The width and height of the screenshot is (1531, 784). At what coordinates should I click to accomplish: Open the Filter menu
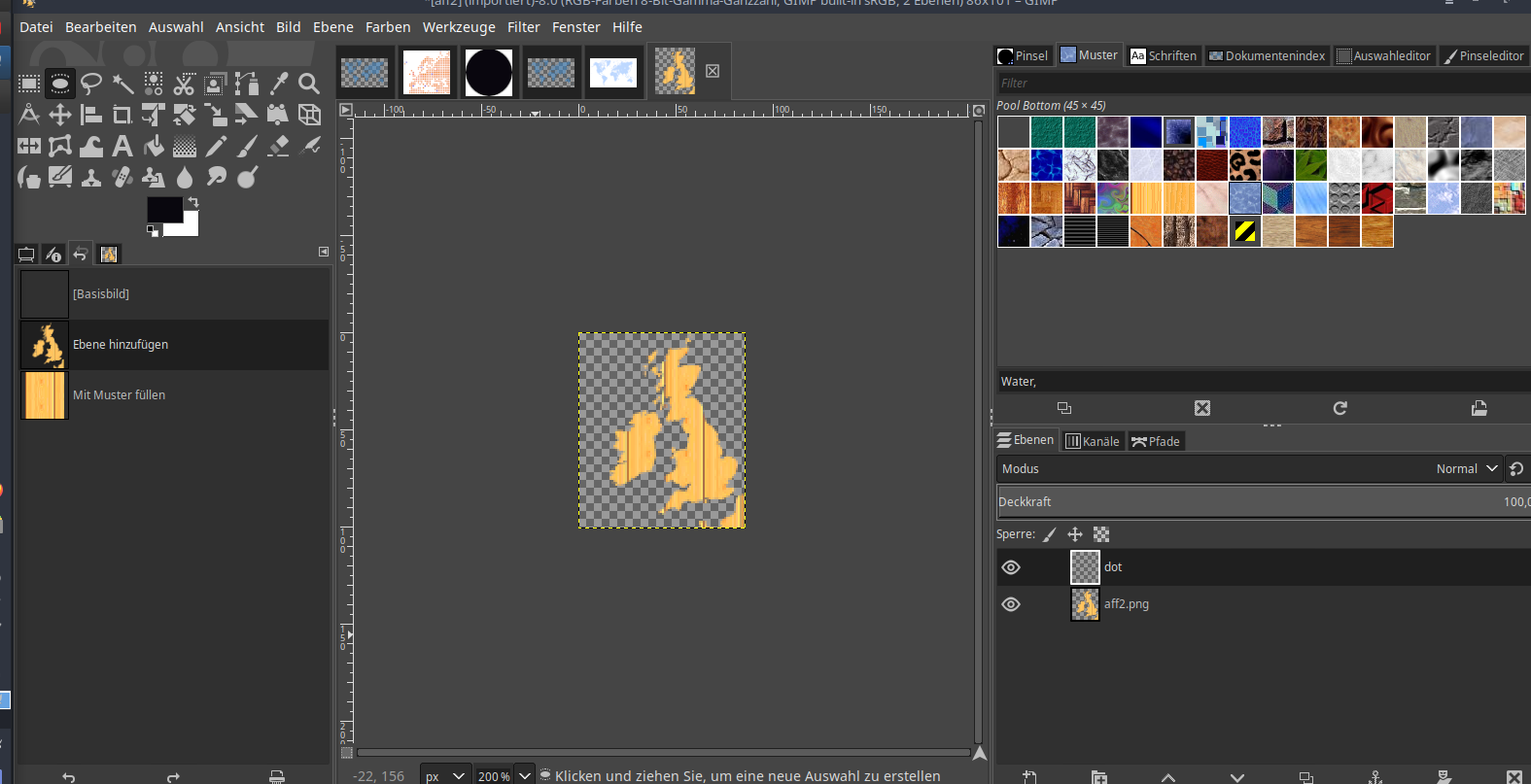point(523,27)
